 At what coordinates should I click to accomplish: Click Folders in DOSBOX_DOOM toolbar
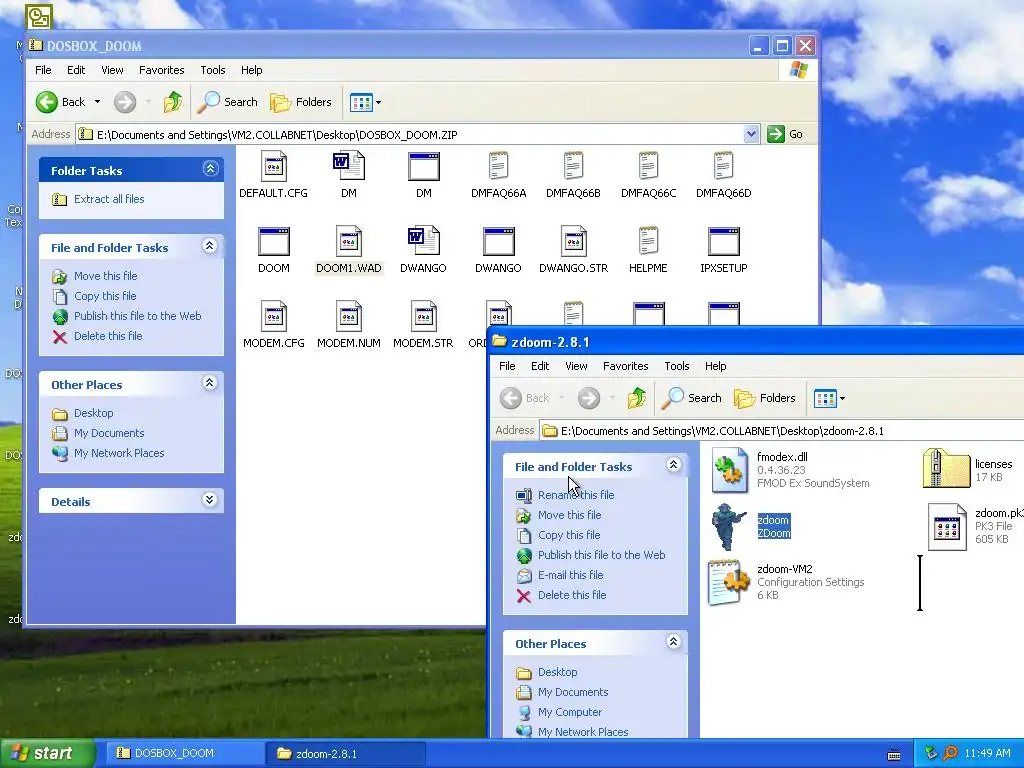[301, 102]
